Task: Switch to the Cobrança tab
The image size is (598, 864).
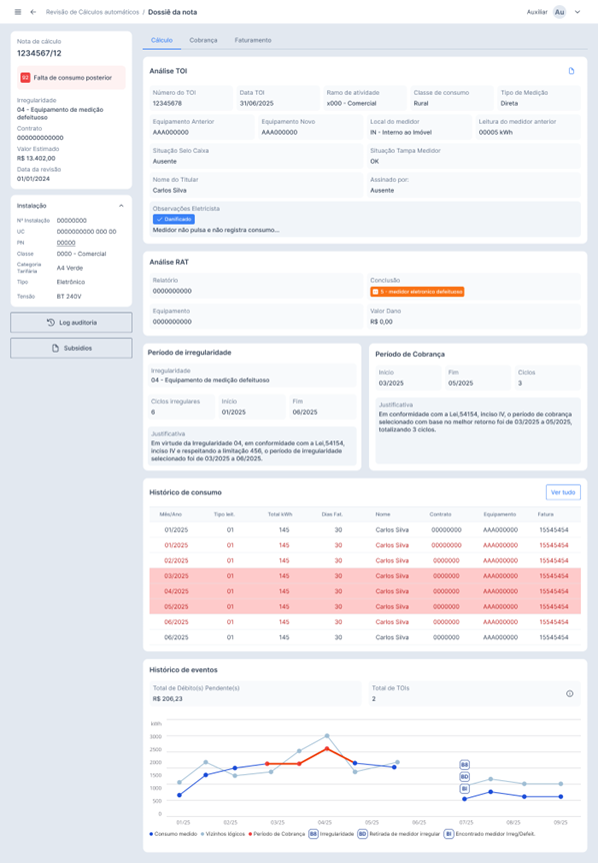Action: pos(203,40)
